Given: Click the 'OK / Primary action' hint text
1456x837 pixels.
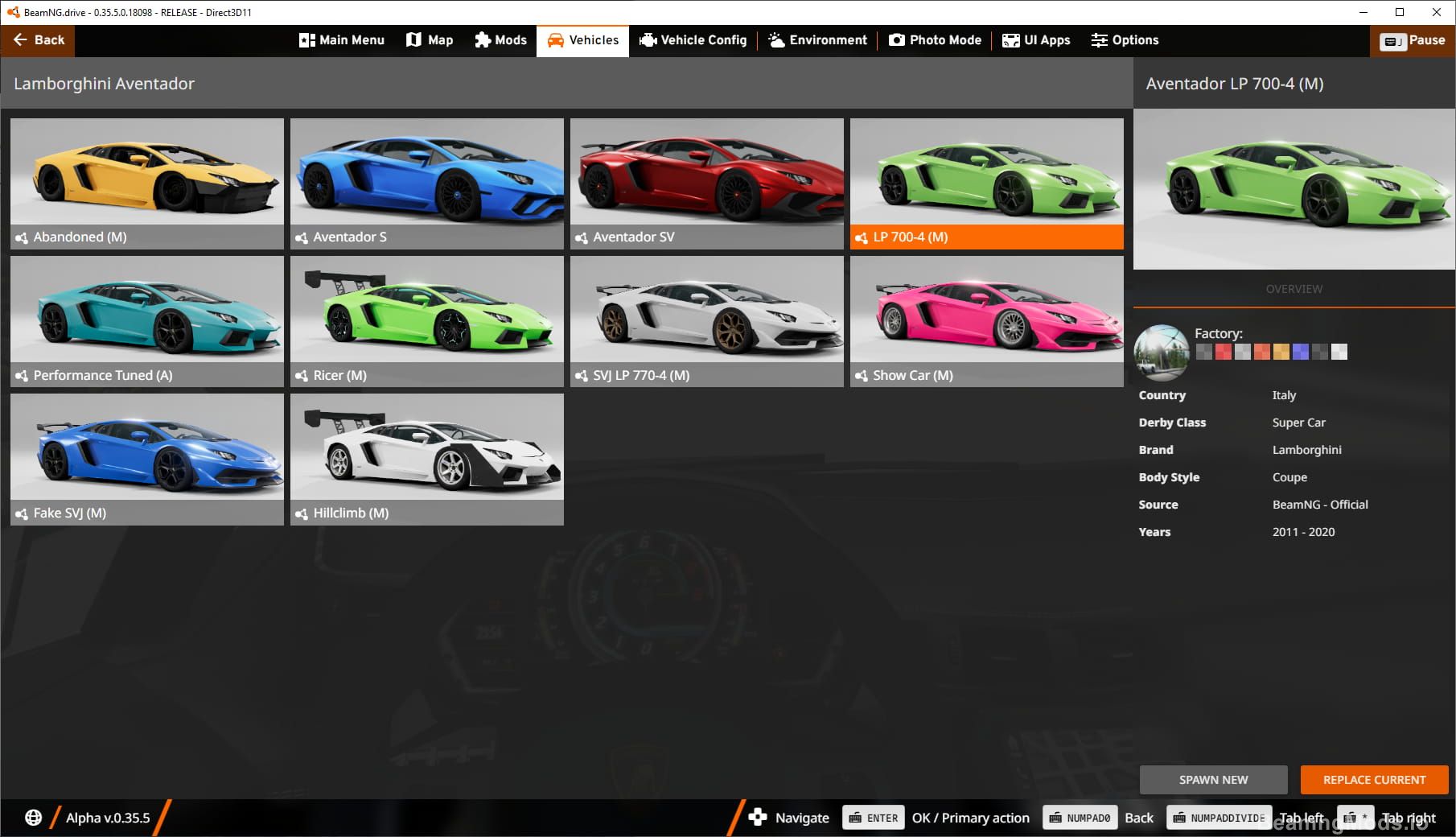Looking at the screenshot, I should coord(970,818).
